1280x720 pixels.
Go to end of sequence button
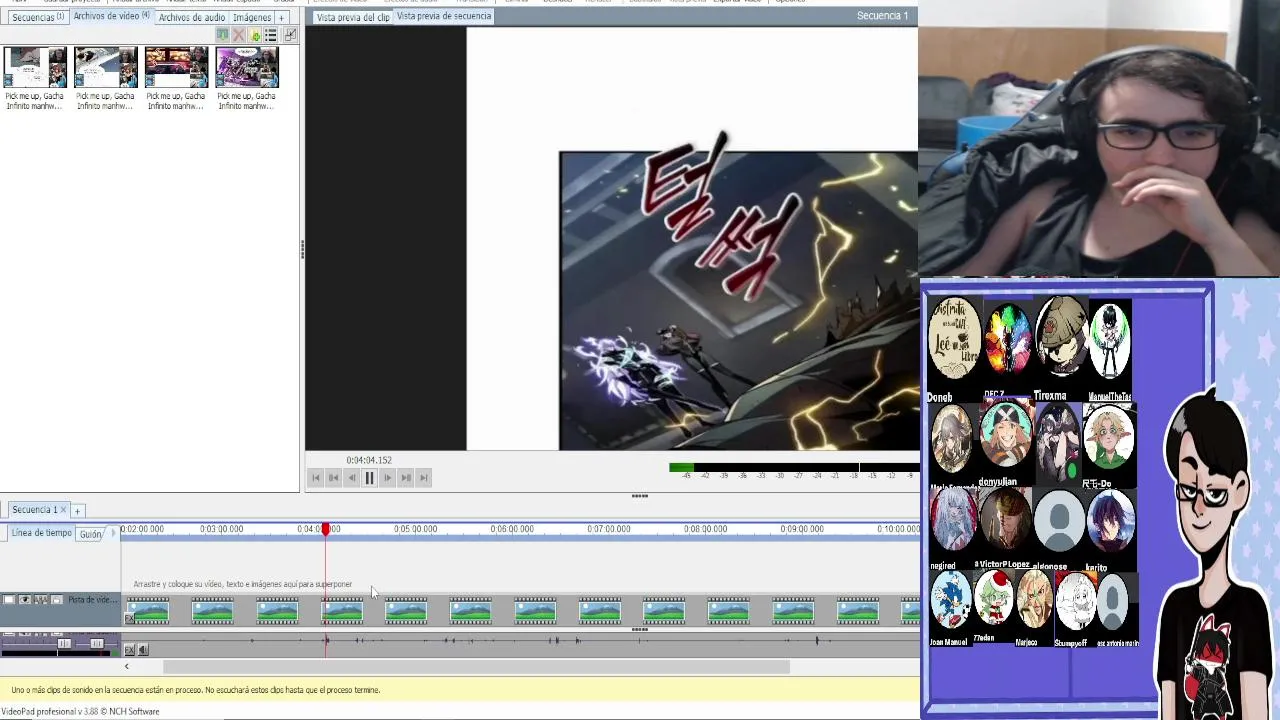click(424, 478)
